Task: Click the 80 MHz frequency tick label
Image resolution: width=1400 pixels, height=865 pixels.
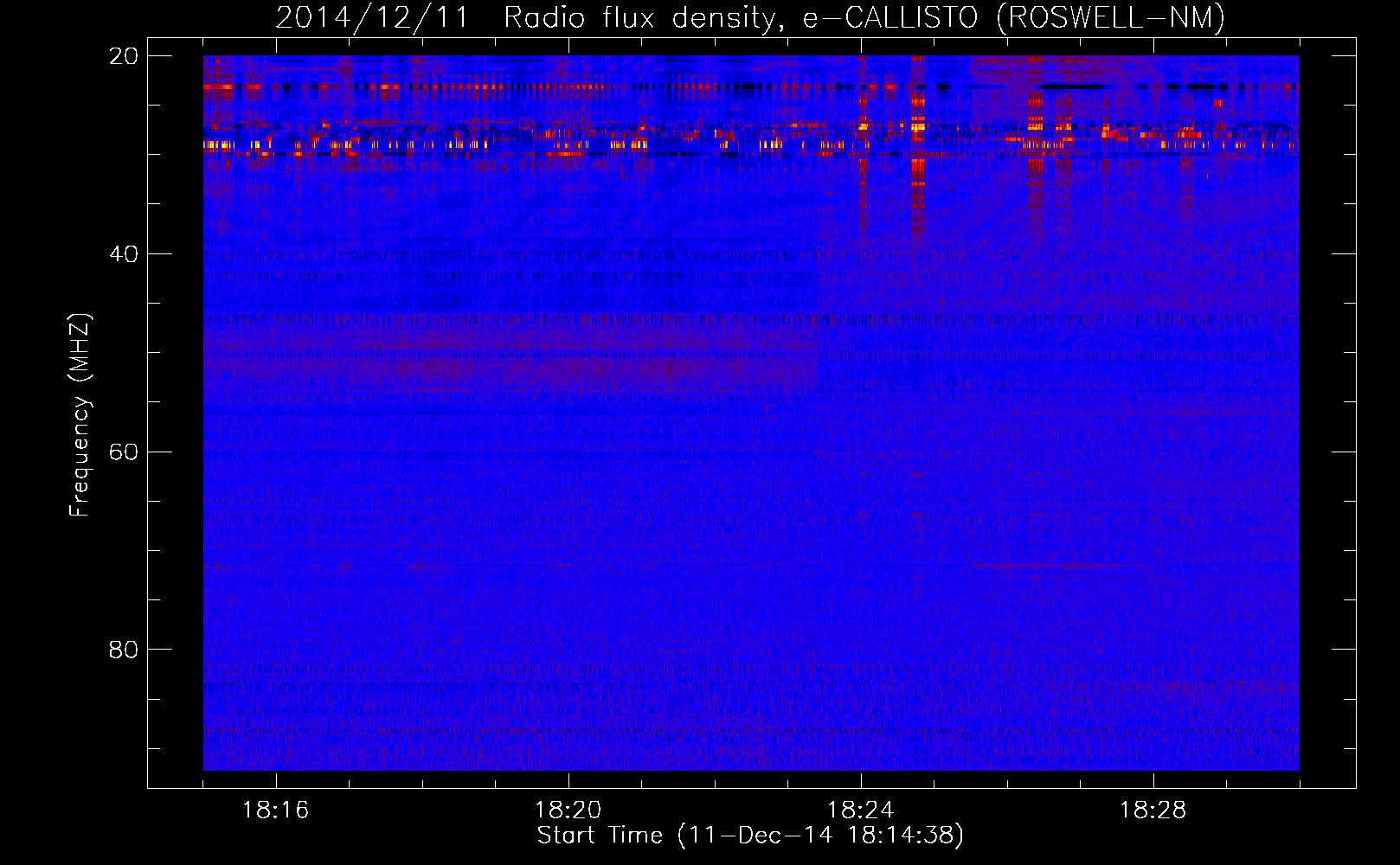Action: [124, 650]
